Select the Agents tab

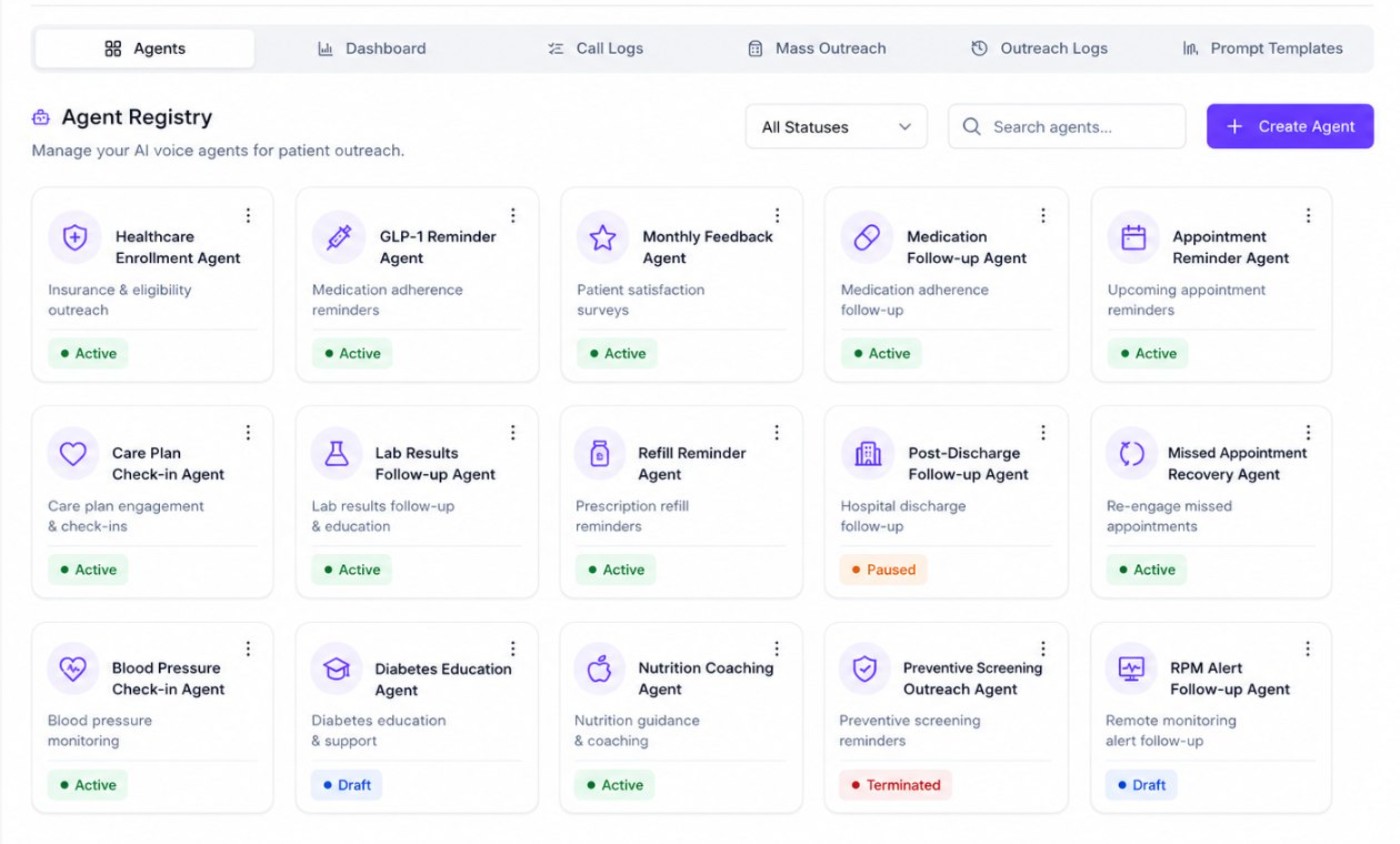pyautogui.click(x=145, y=48)
